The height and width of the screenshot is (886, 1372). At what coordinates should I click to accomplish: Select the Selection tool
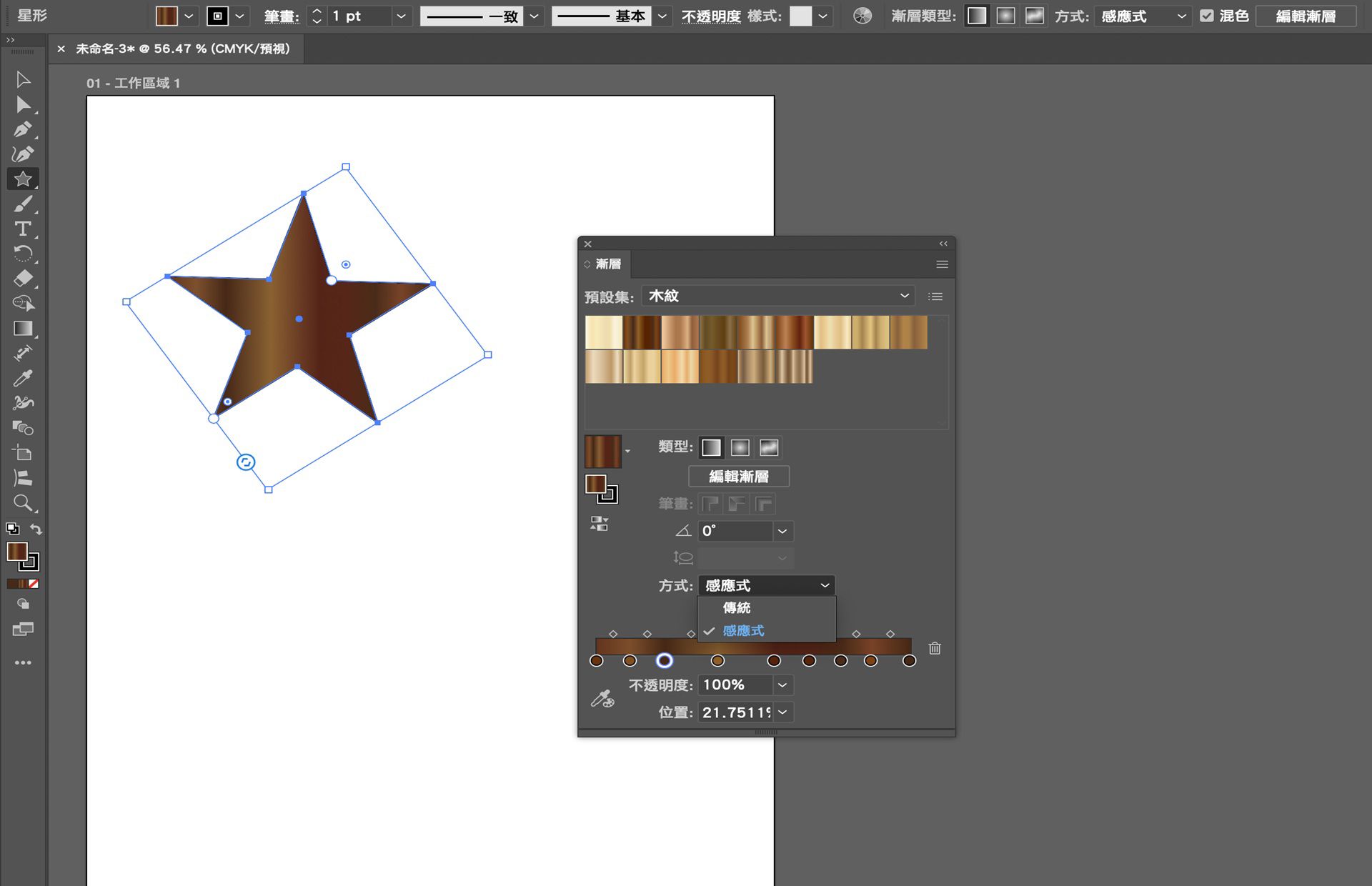click(24, 79)
